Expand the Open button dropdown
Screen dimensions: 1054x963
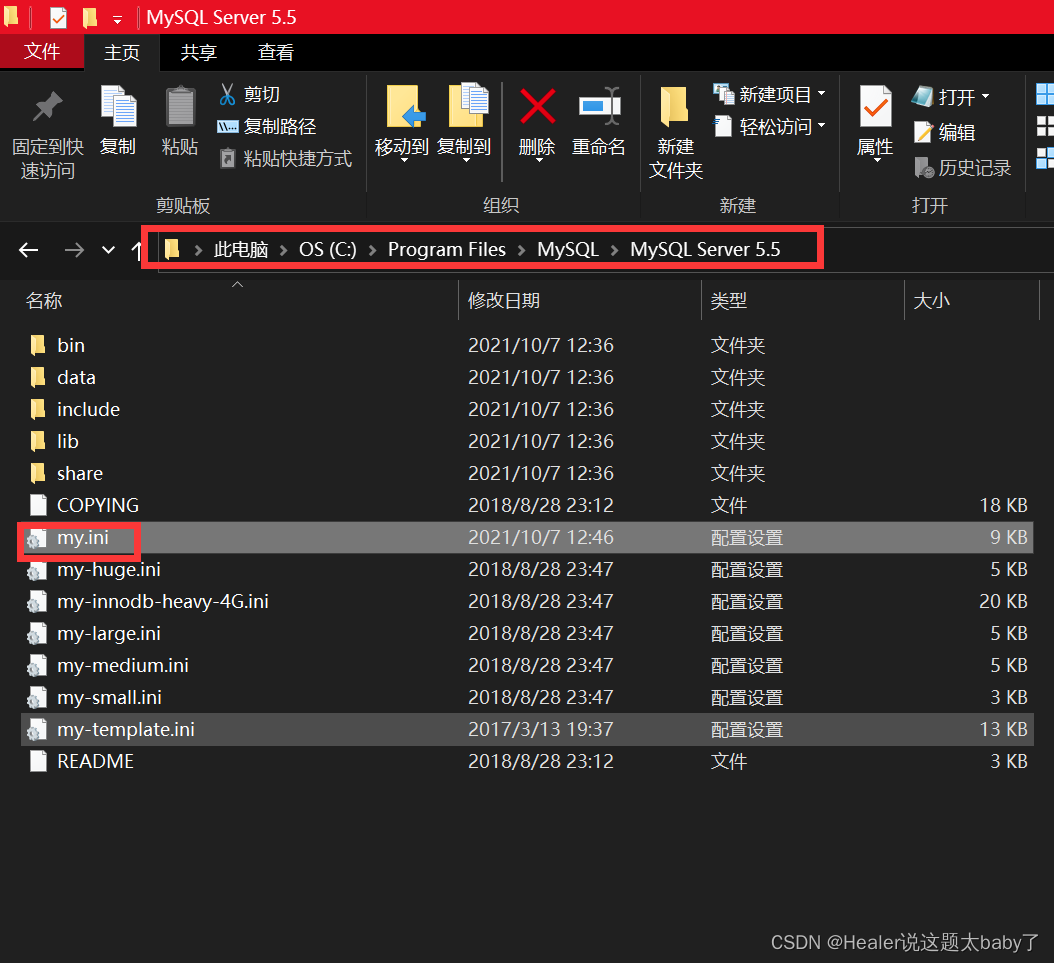[985, 97]
